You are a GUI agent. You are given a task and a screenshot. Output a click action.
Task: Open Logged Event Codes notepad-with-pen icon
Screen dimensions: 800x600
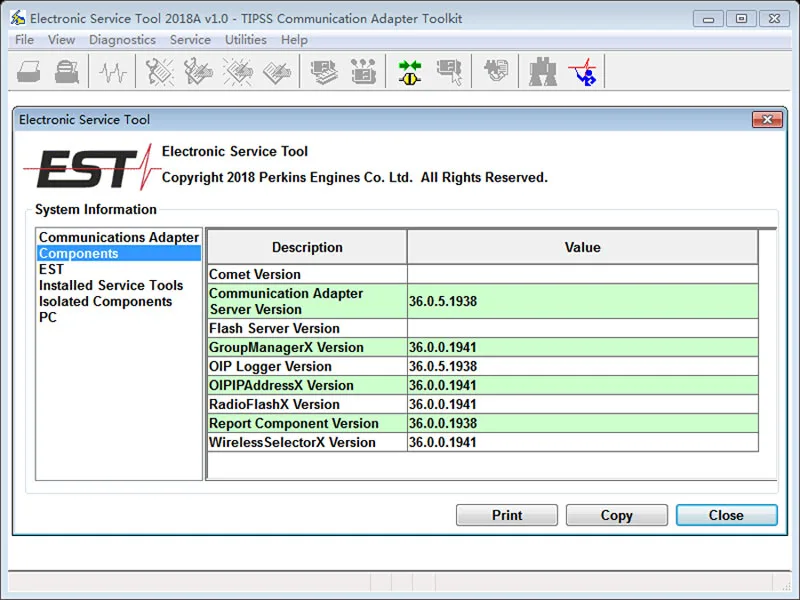point(277,72)
